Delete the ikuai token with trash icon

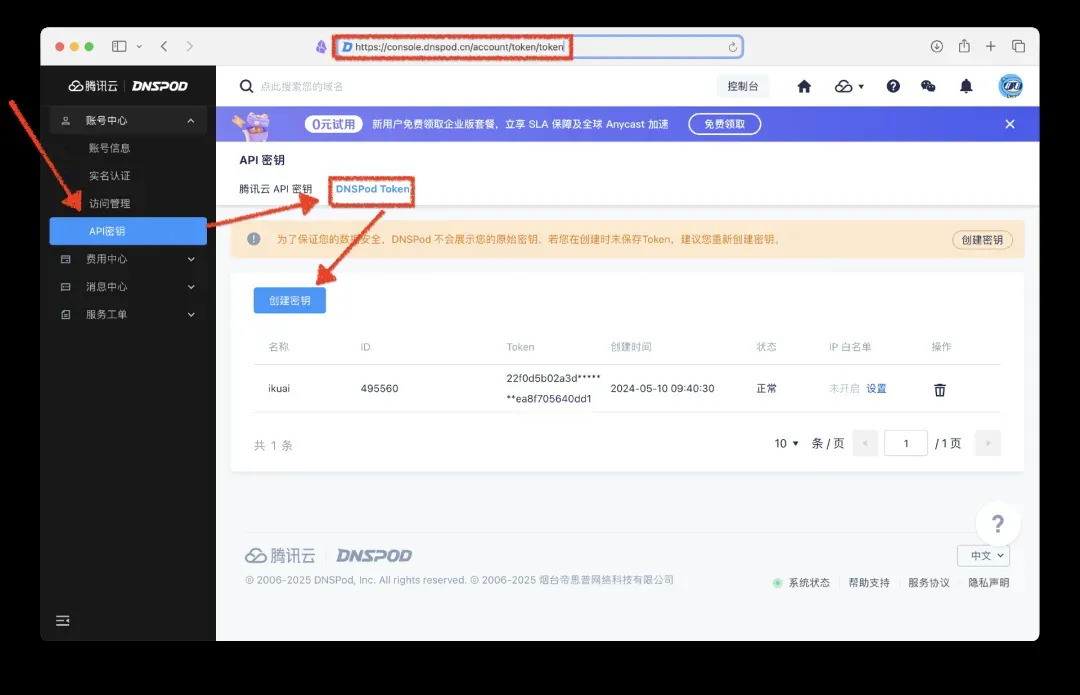tap(940, 389)
